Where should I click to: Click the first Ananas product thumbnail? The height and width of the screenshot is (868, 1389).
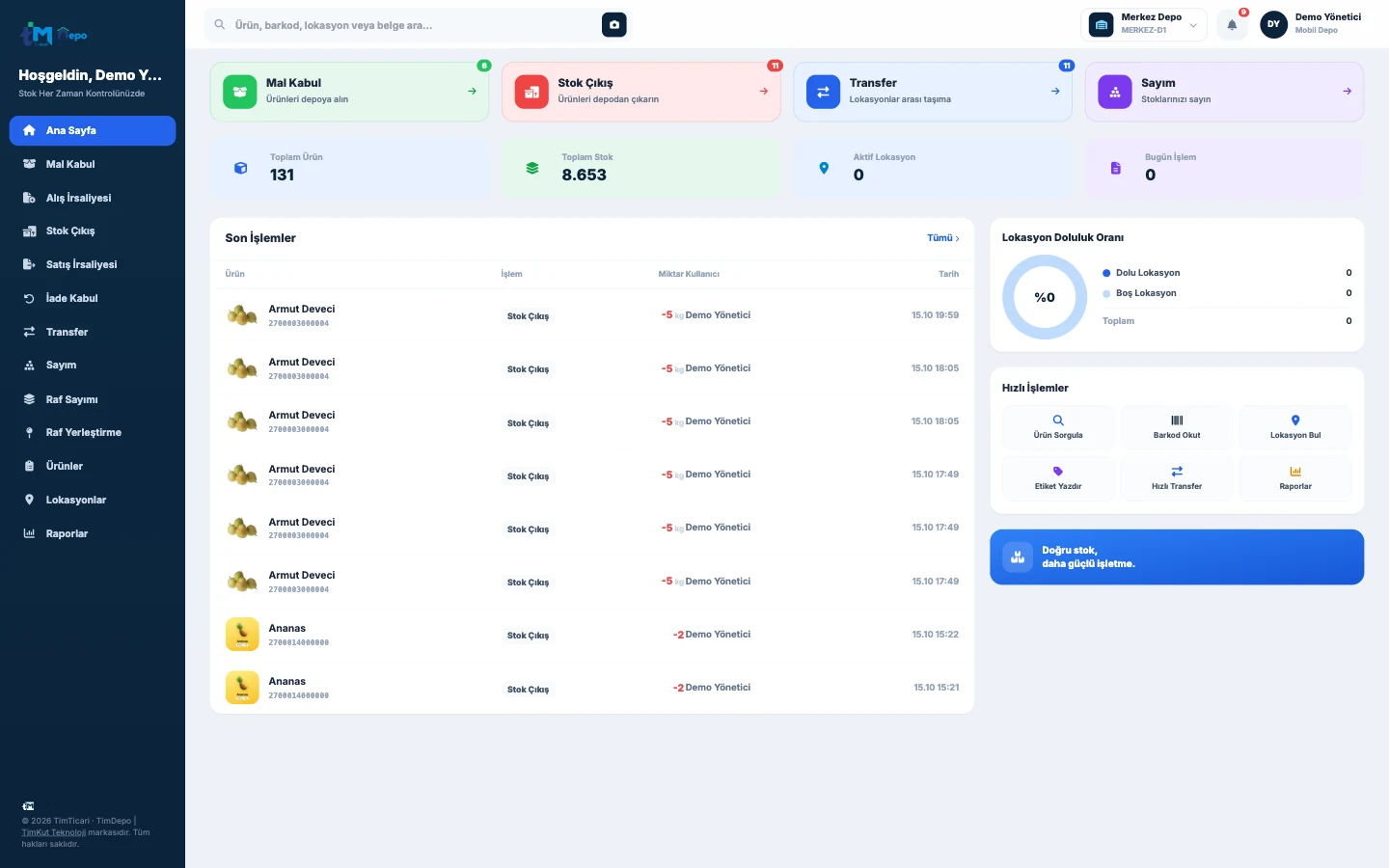click(x=242, y=635)
